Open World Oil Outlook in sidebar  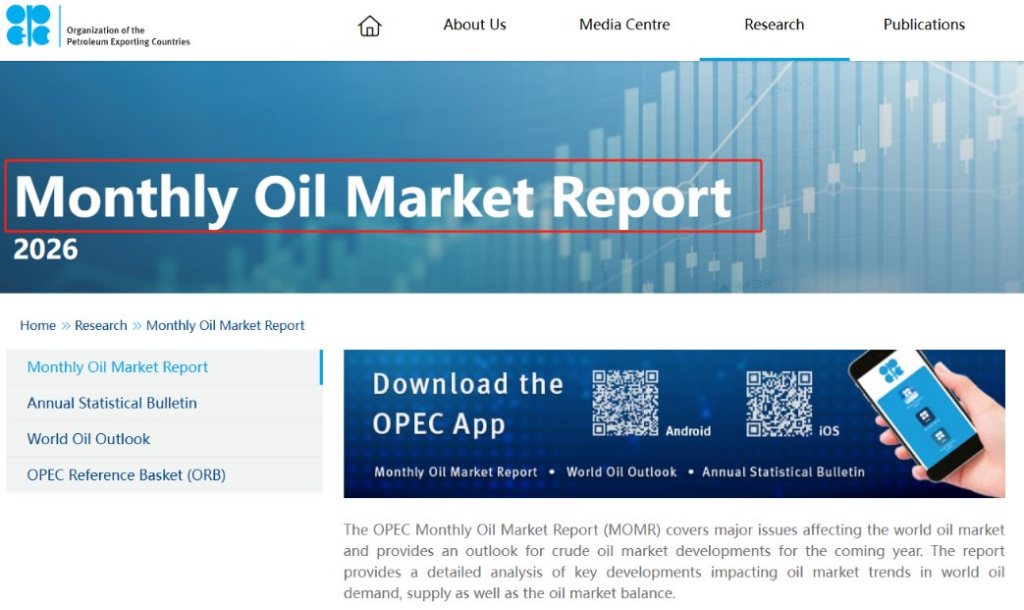tap(165, 439)
